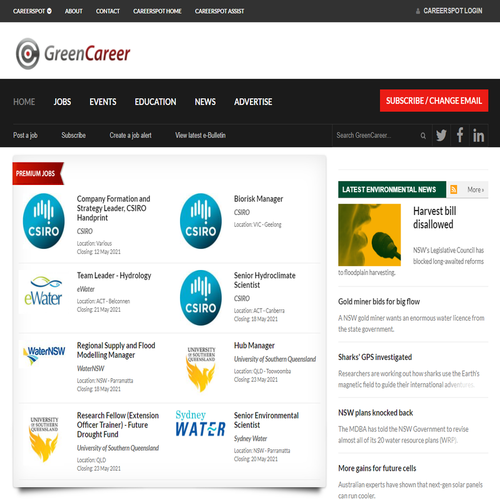The width and height of the screenshot is (500, 500).
Task: Click CSIRO logo beside Senior Hydroclimate Scientist
Action: point(201,297)
